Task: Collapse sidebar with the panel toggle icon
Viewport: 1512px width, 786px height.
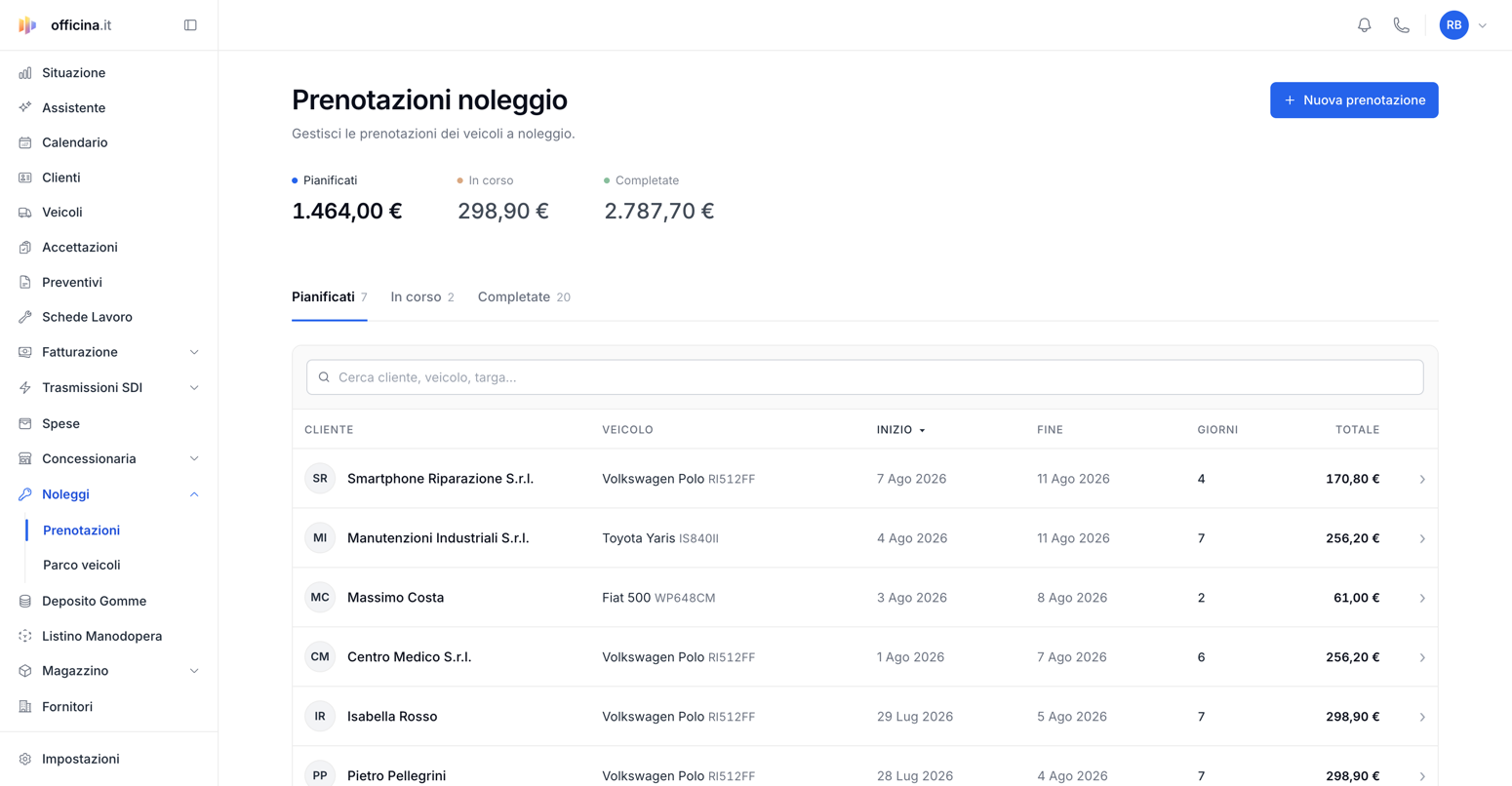Action: pos(190,25)
